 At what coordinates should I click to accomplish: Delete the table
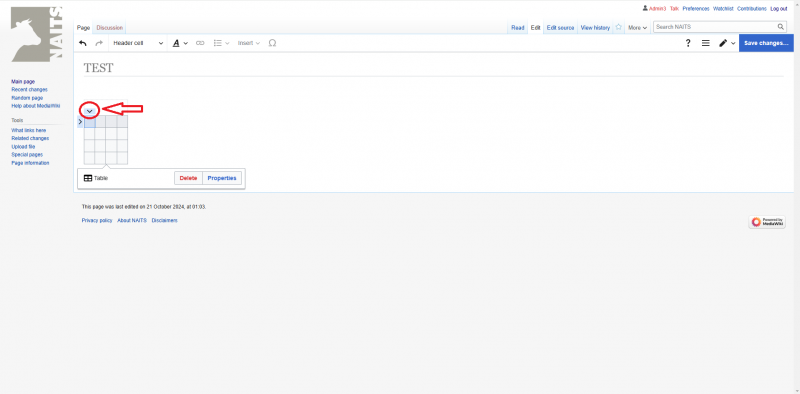[188, 178]
